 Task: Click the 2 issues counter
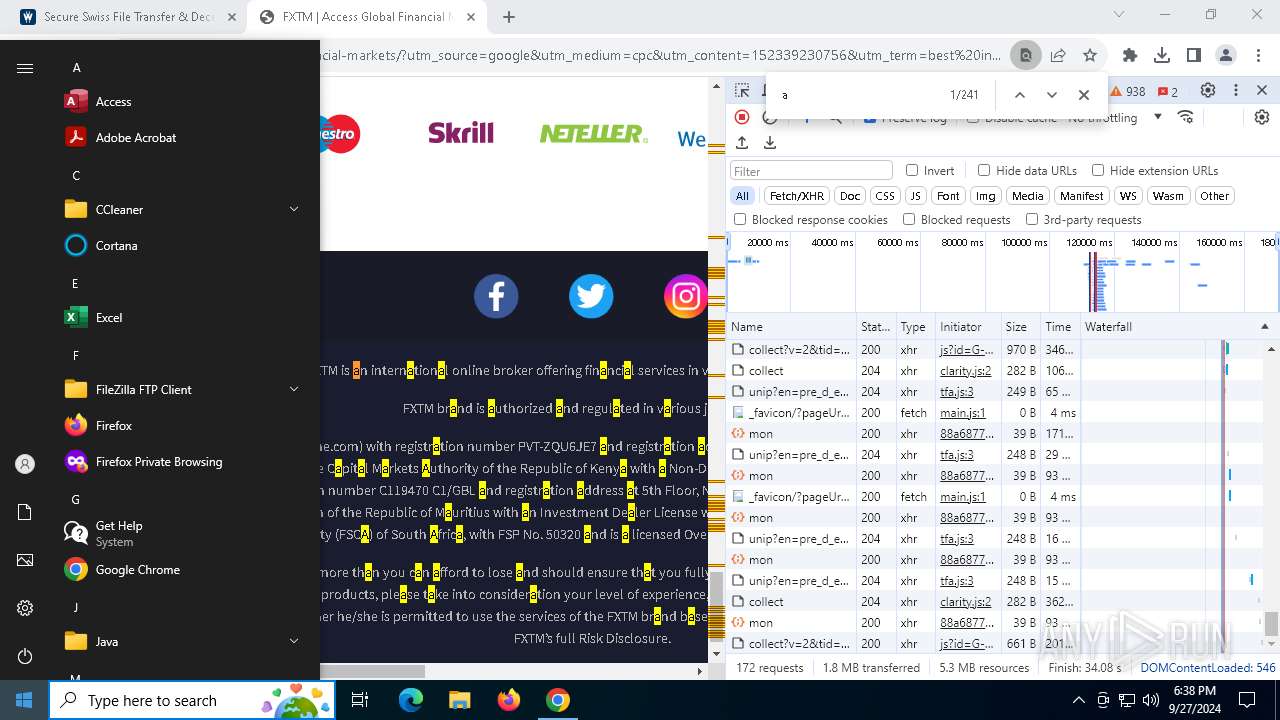[x=1168, y=91]
